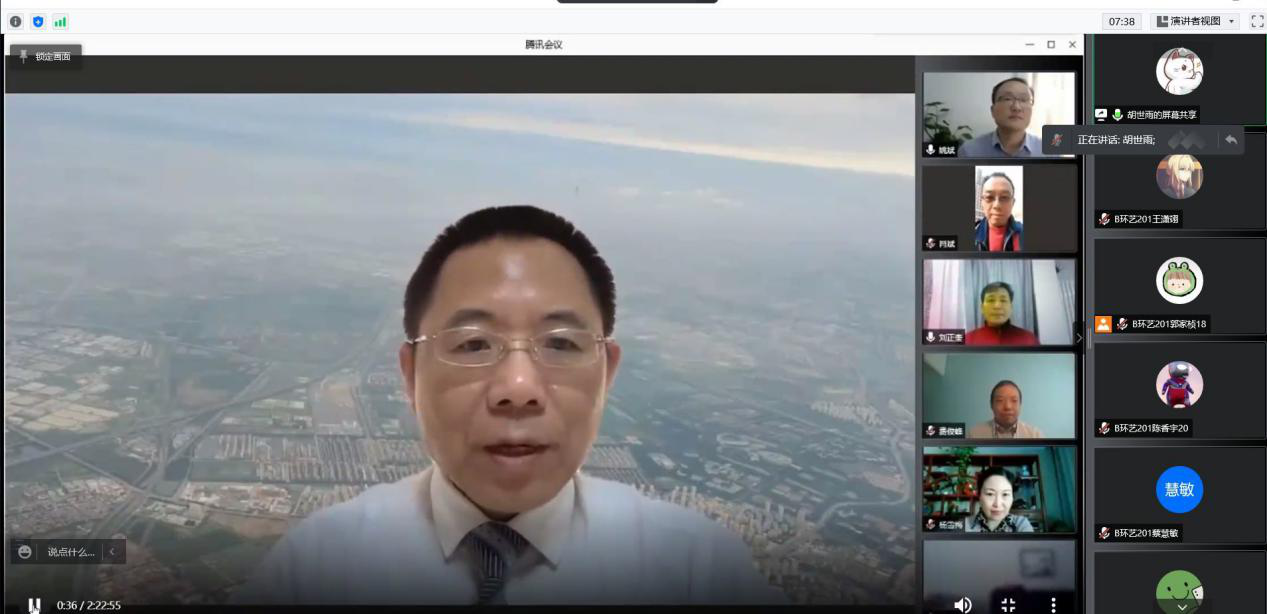The image size is (1267, 614).
Task: Exit fullscreen in video player
Action: click(x=1008, y=604)
